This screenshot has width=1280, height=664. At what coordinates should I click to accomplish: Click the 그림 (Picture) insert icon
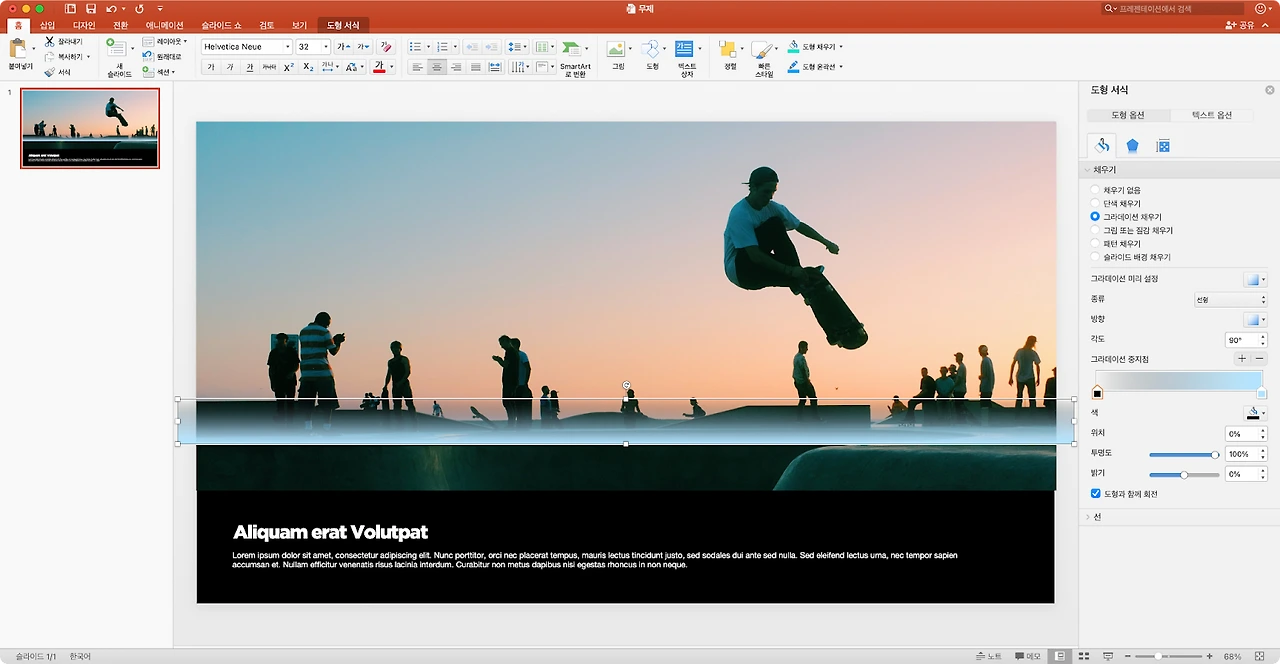coord(616,49)
